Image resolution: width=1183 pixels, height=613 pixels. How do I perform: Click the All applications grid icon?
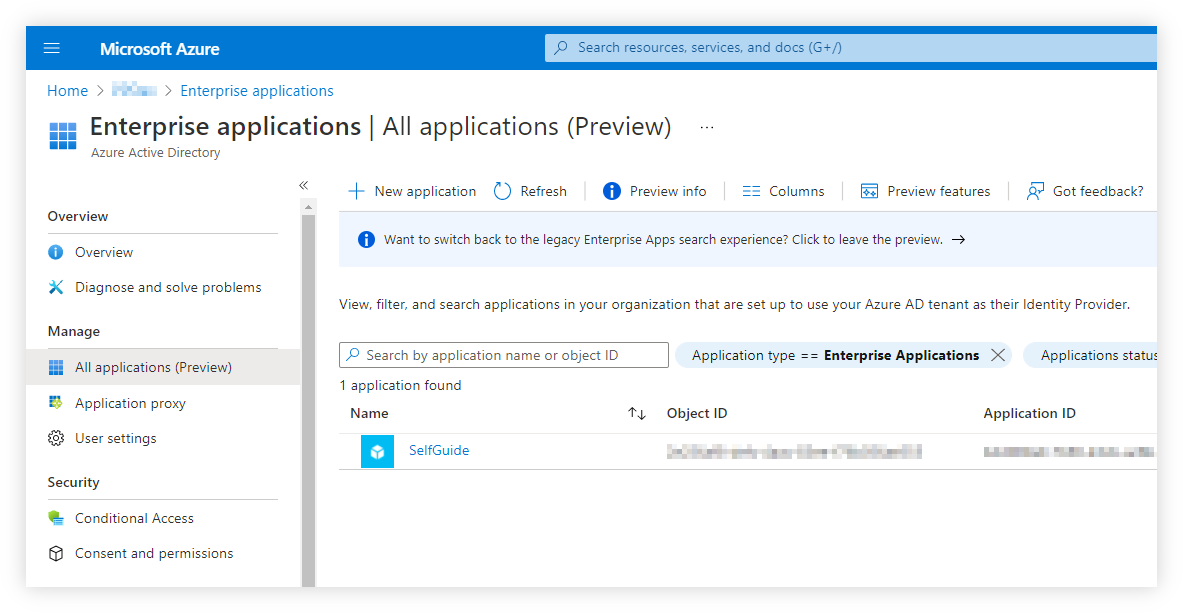[x=56, y=367]
